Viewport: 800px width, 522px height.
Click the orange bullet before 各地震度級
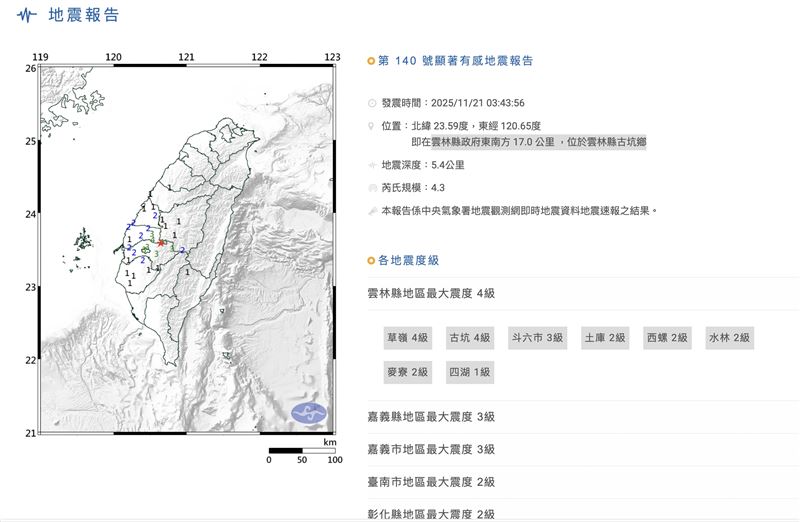pyautogui.click(x=371, y=261)
